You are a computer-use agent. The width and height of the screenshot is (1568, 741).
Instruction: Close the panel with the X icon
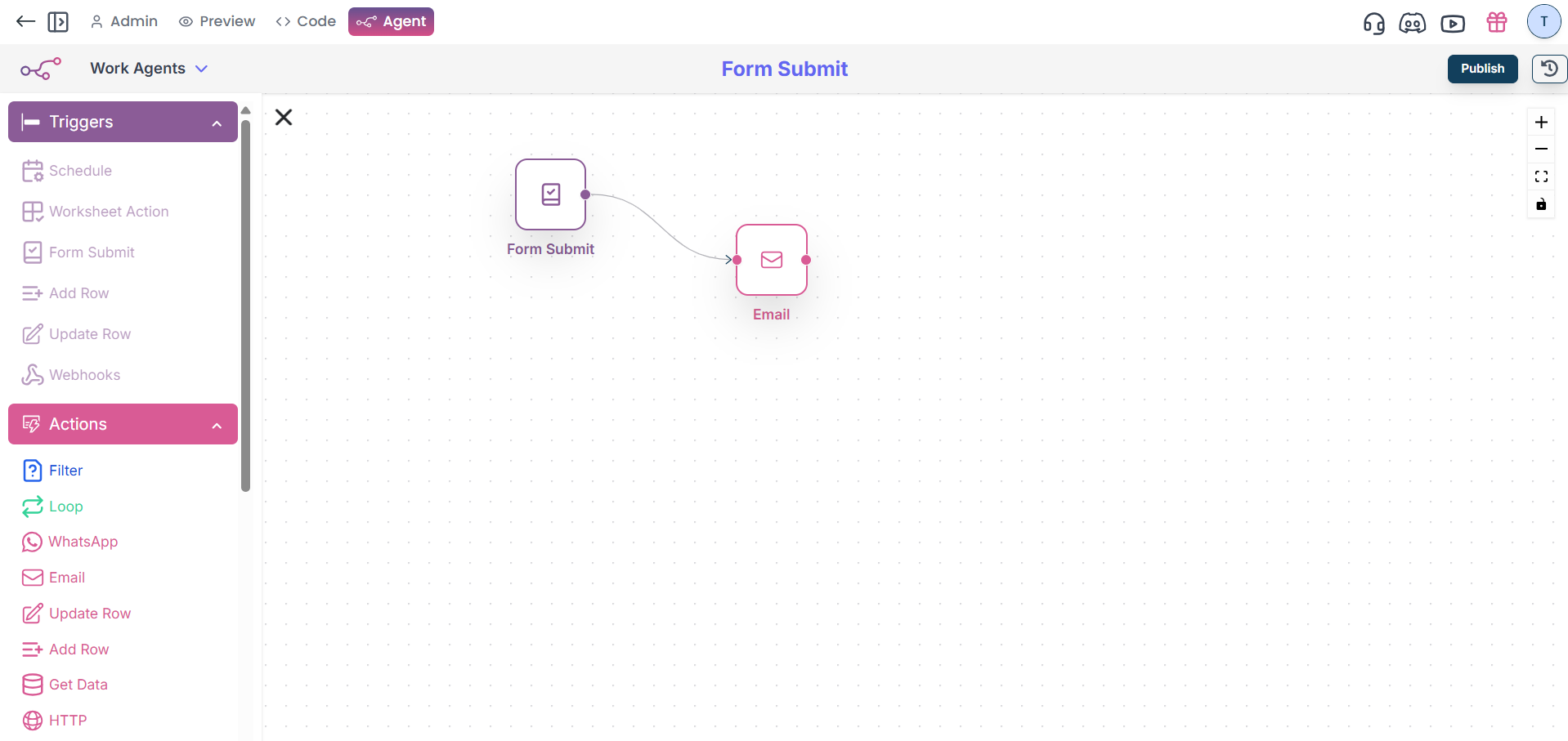(x=284, y=118)
